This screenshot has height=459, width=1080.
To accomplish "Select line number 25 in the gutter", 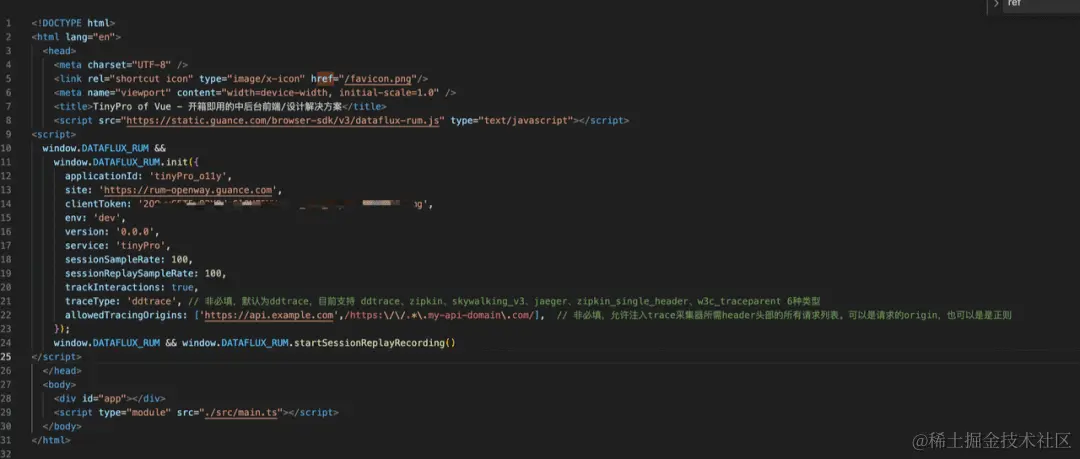I will tap(7, 356).
